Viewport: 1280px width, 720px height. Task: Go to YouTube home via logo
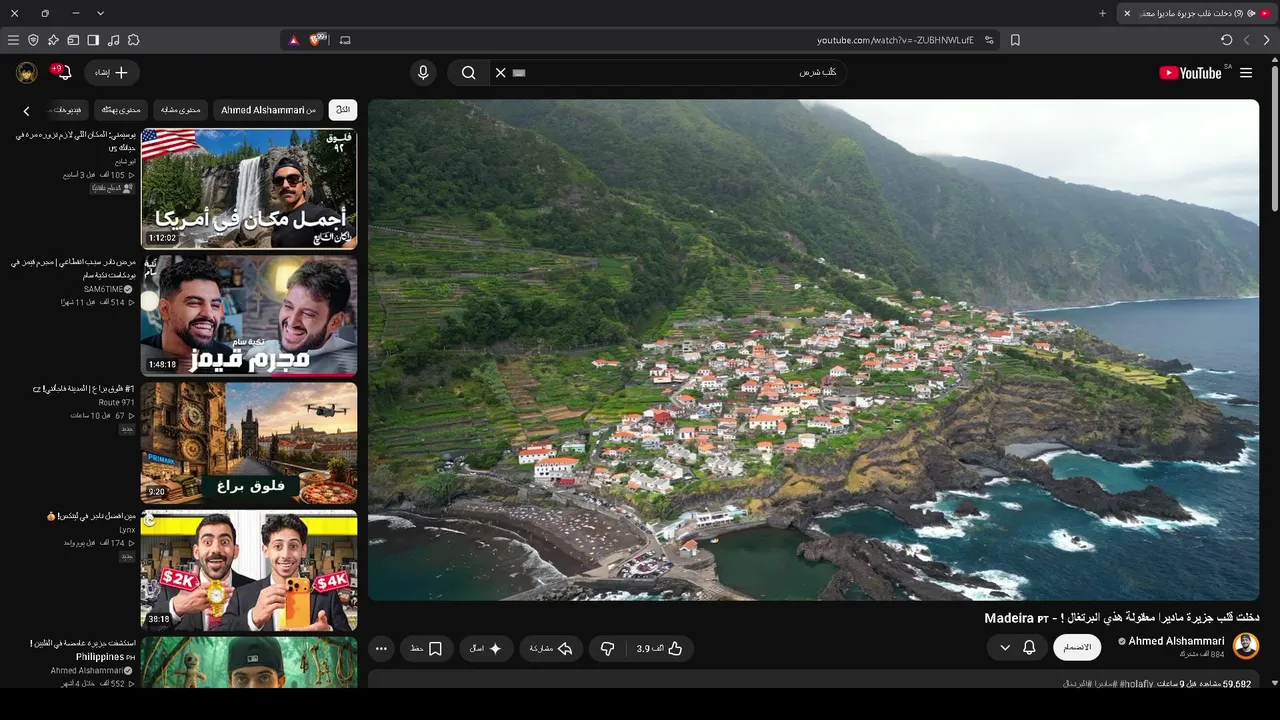click(x=1190, y=73)
